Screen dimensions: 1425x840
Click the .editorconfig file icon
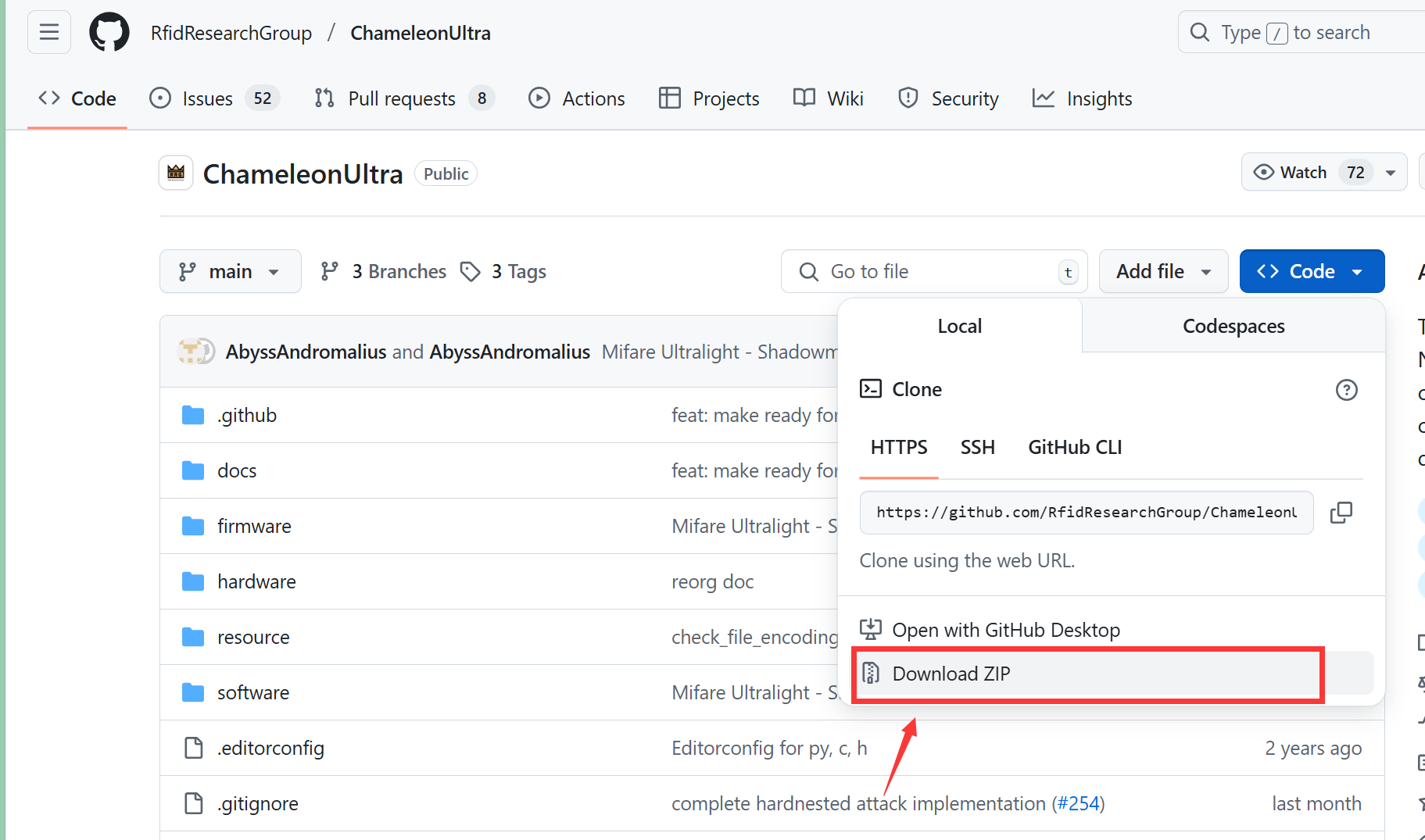(x=193, y=748)
